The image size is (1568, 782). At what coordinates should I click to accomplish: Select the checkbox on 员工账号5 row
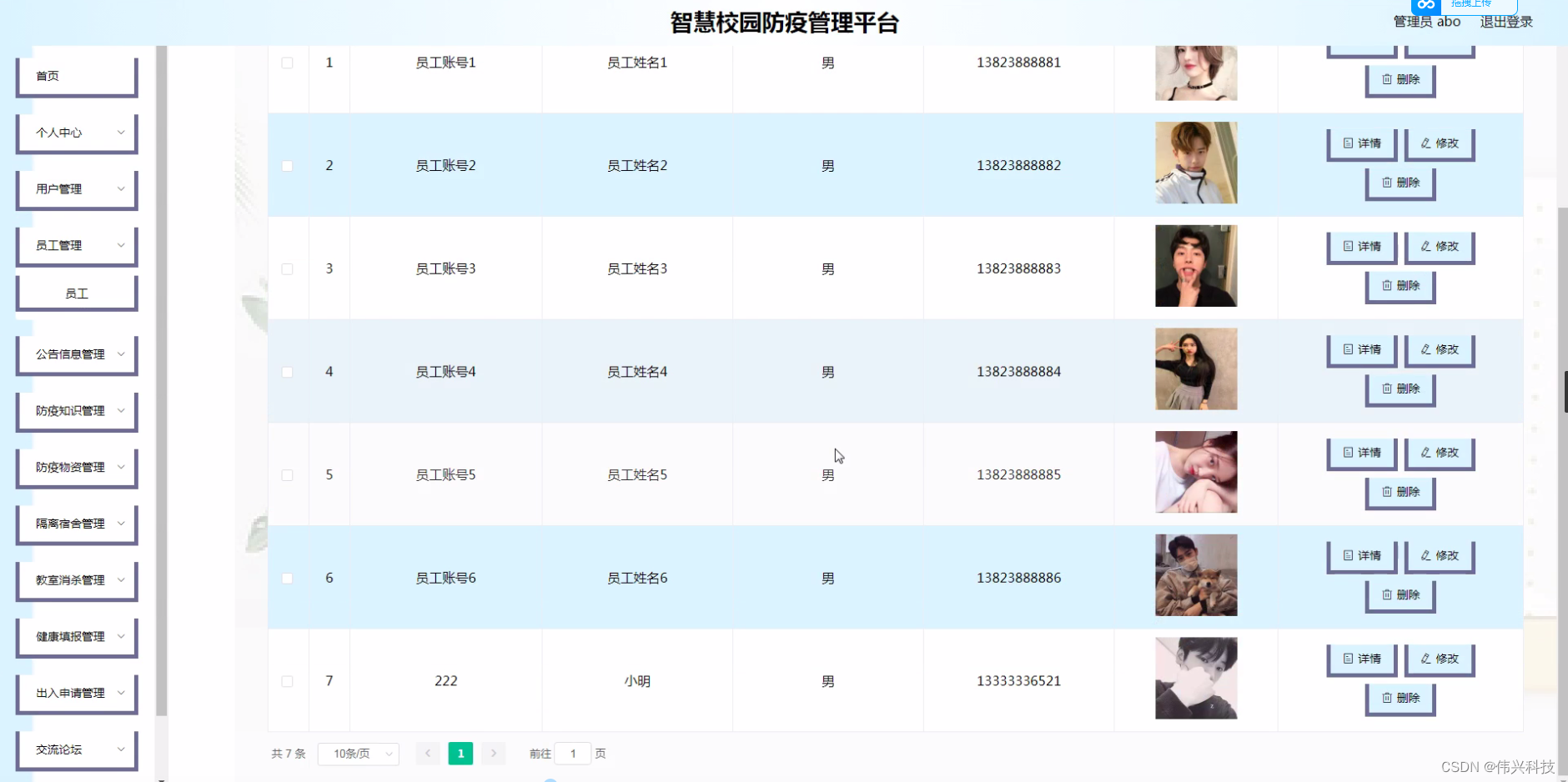point(288,474)
